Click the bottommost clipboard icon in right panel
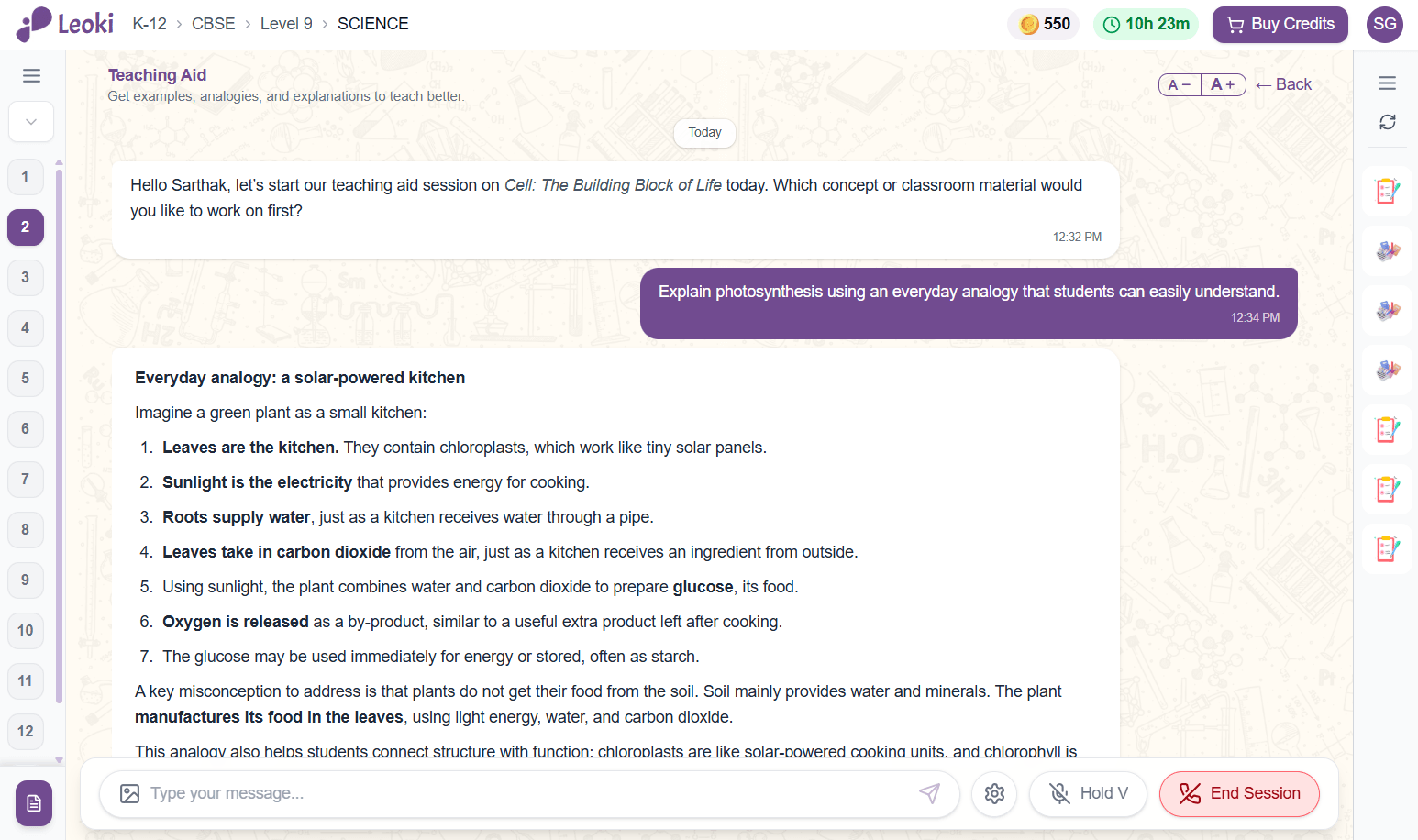This screenshot has height=840, width=1418. coord(1387,549)
